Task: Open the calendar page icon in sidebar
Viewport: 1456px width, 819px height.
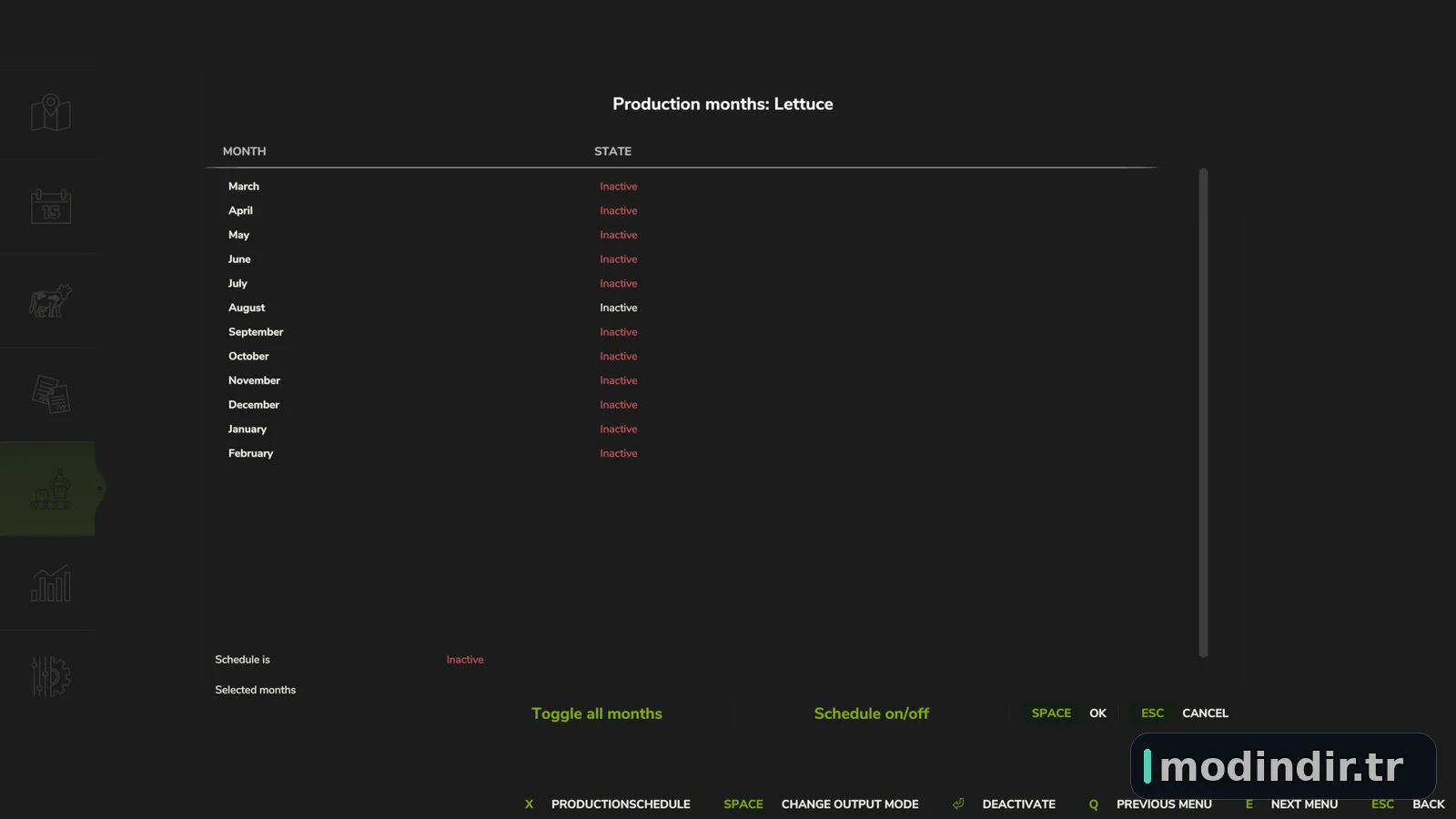Action: pos(51,207)
